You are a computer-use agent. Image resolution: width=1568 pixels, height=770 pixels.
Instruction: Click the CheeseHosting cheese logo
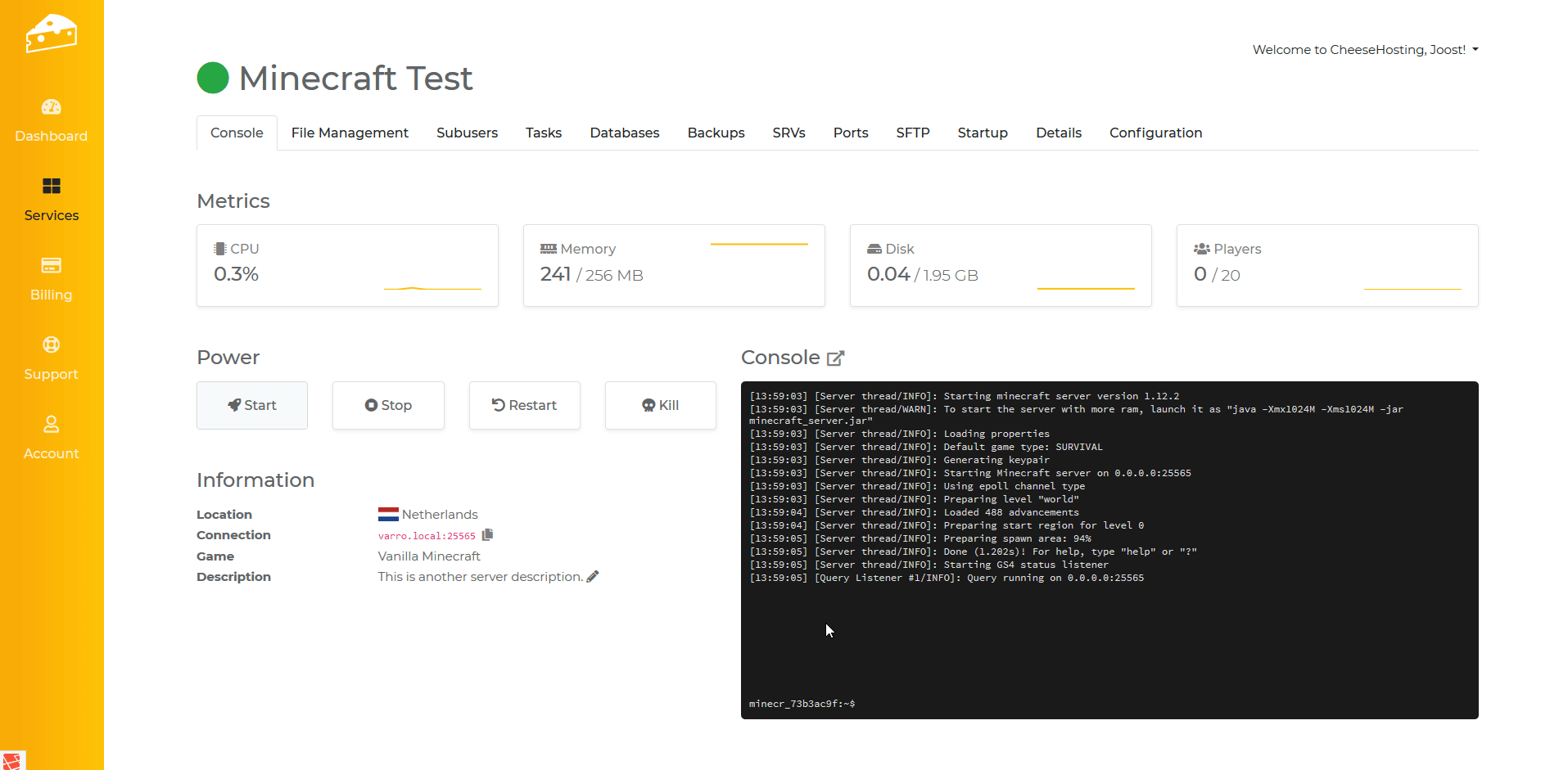(51, 34)
